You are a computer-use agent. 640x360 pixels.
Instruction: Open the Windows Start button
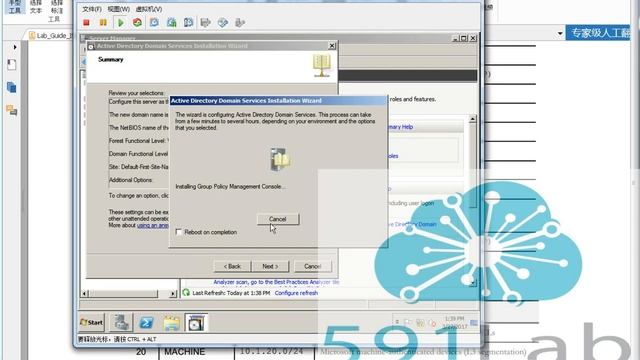(92, 322)
